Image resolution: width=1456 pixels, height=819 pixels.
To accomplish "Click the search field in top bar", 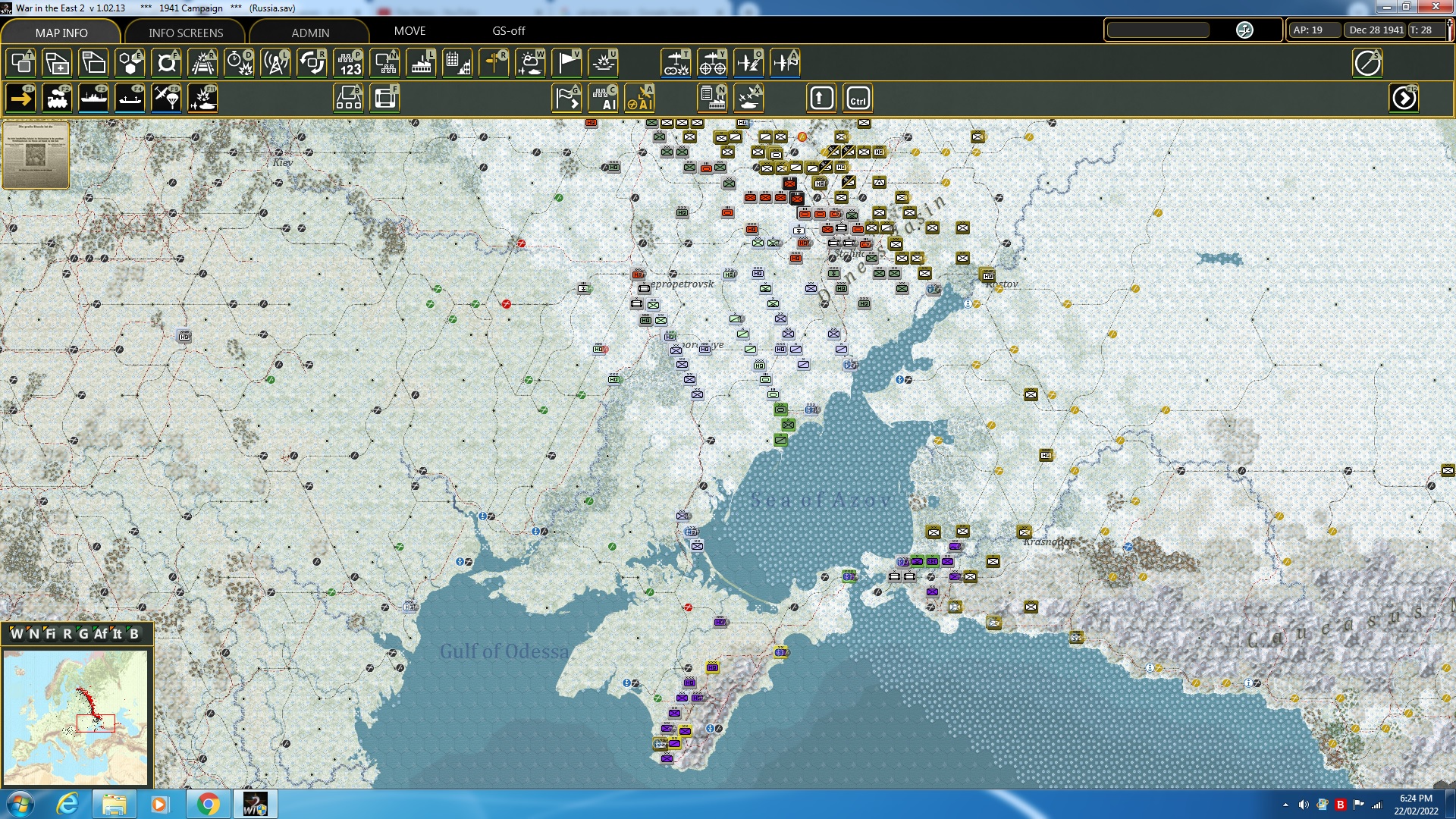I will (x=1158, y=30).
